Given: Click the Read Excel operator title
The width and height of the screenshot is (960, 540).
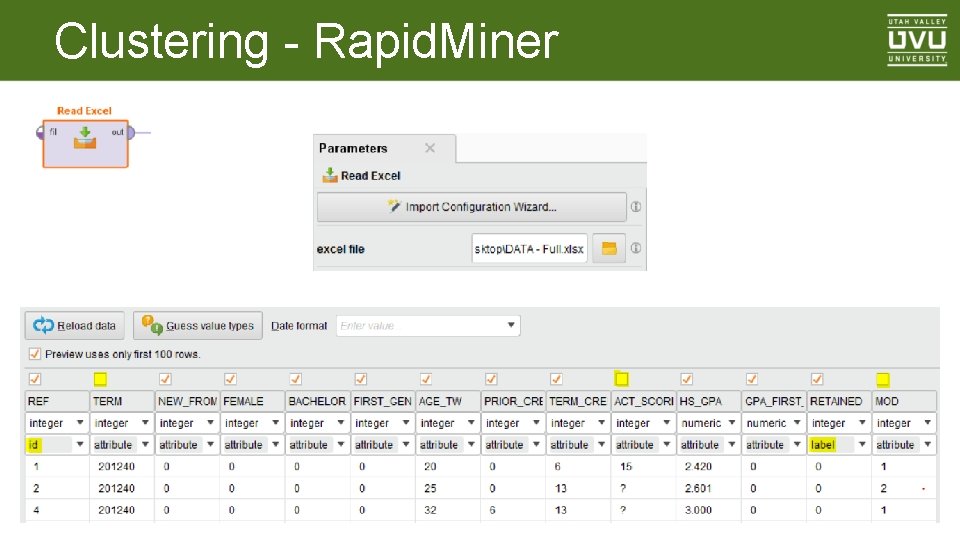Looking at the screenshot, I should click(84, 111).
